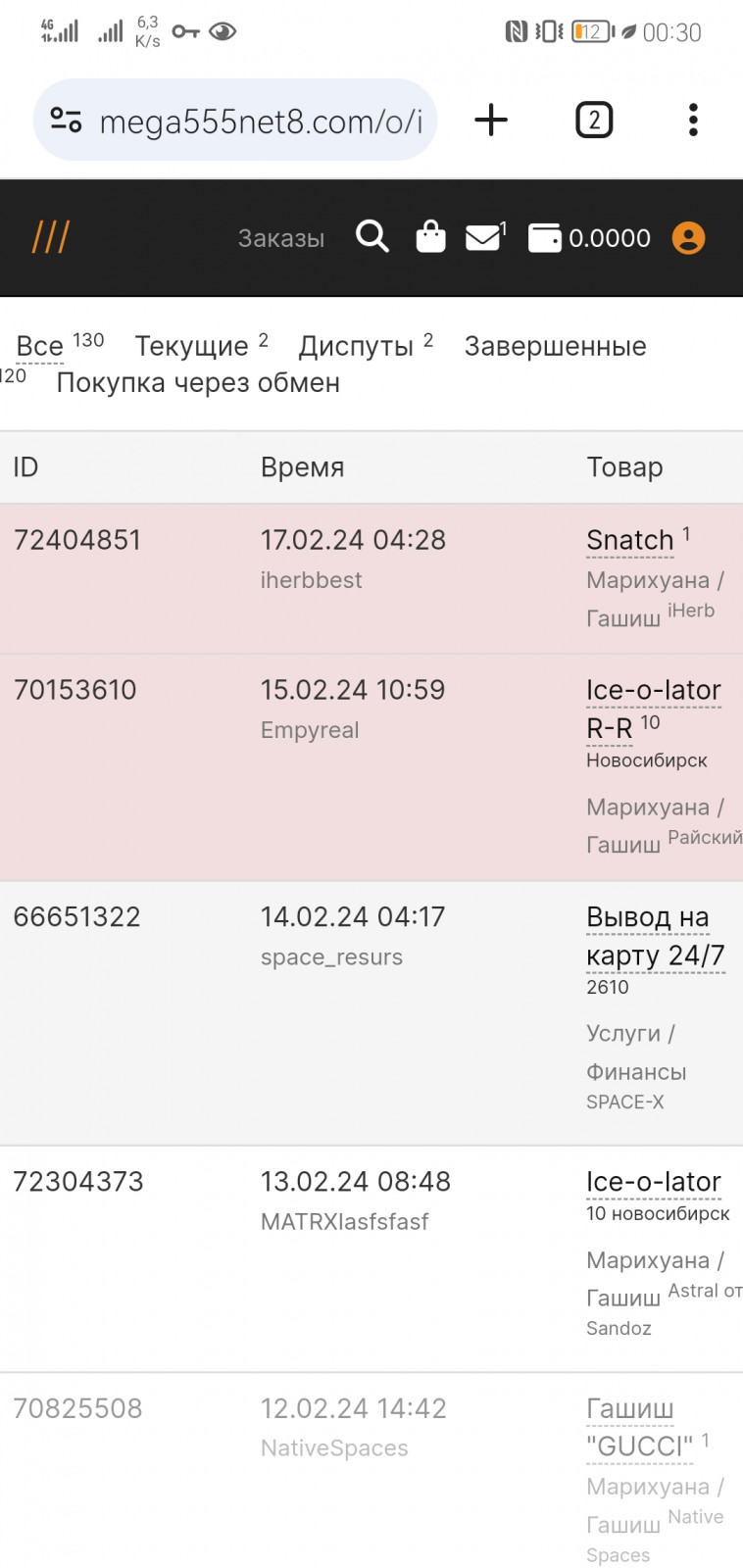Open a new browser tab
Image resolution: width=743 pixels, height=1568 pixels.
491,121
